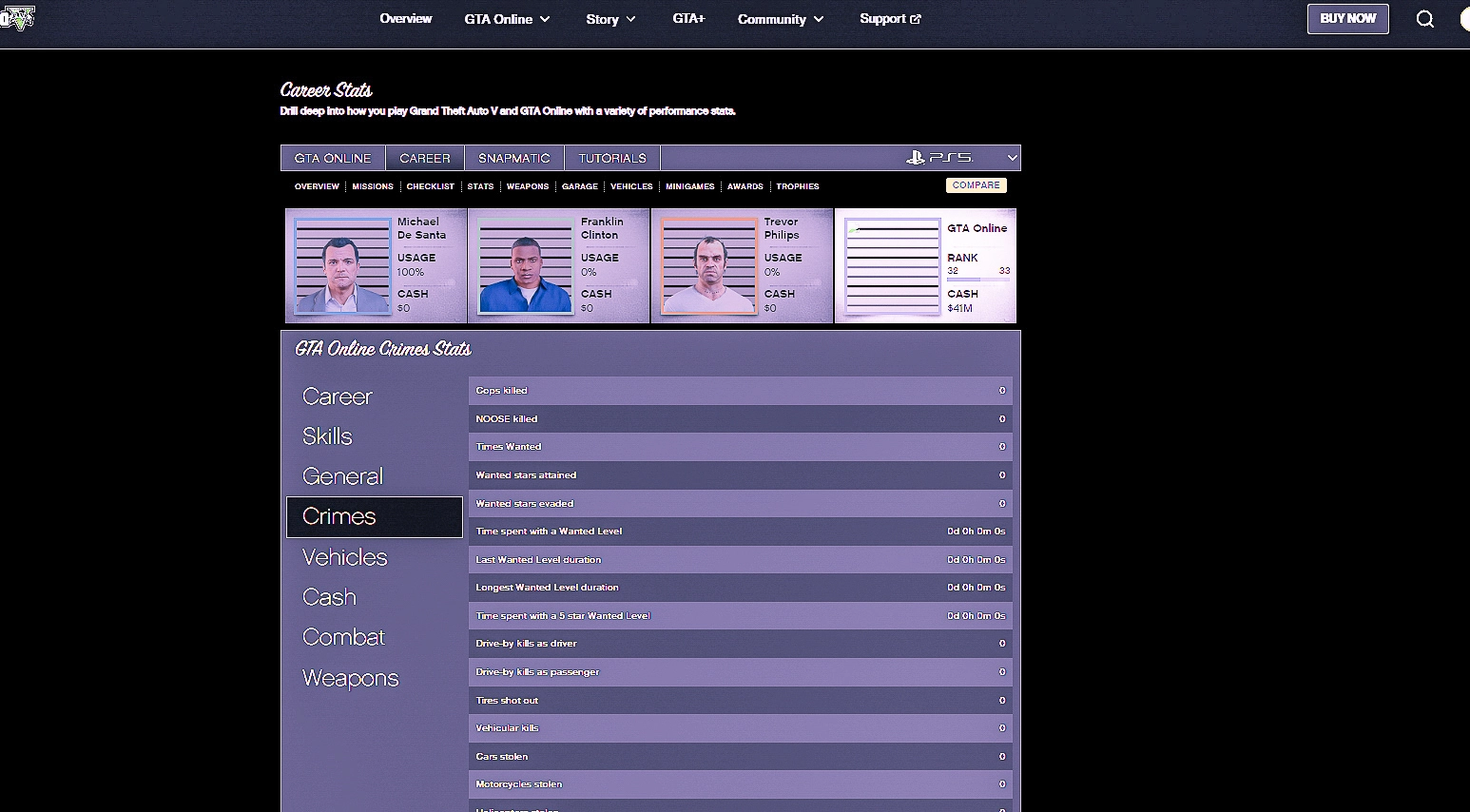Viewport: 1470px width, 812px height.
Task: Click the COMPARE button
Action: [x=976, y=185]
